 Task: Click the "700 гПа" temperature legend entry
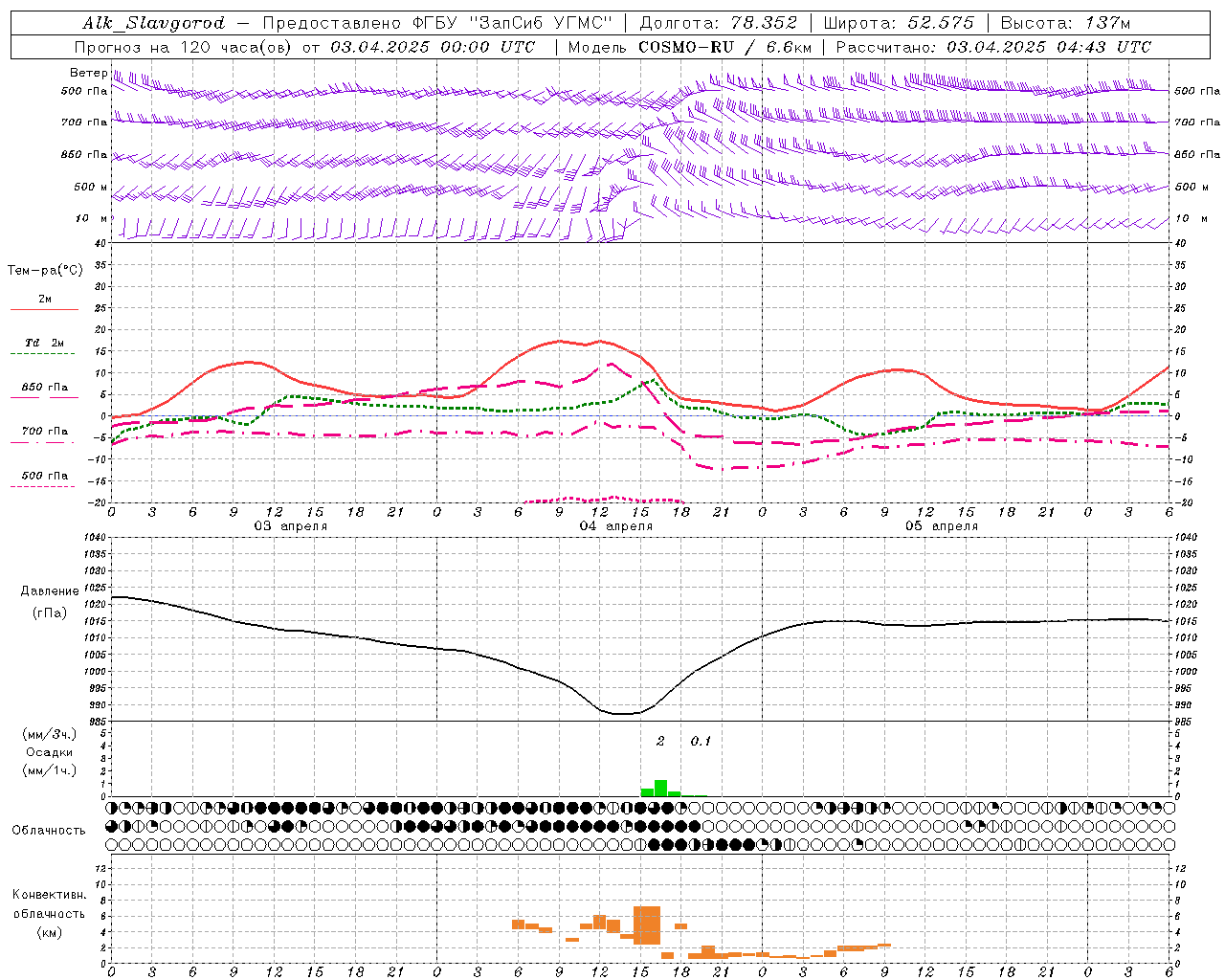(45, 432)
